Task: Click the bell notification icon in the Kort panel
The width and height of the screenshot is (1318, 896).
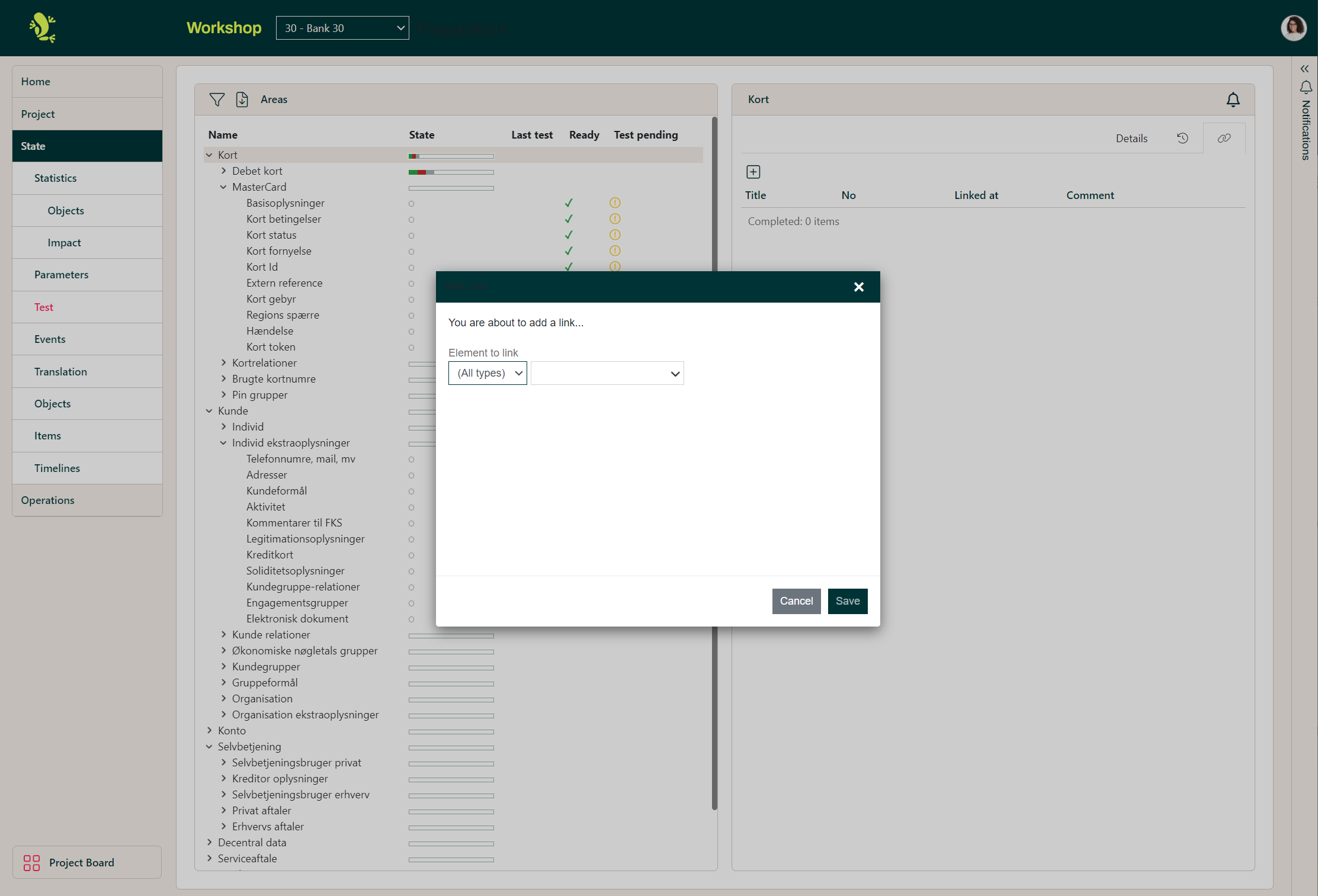Action: (1233, 99)
